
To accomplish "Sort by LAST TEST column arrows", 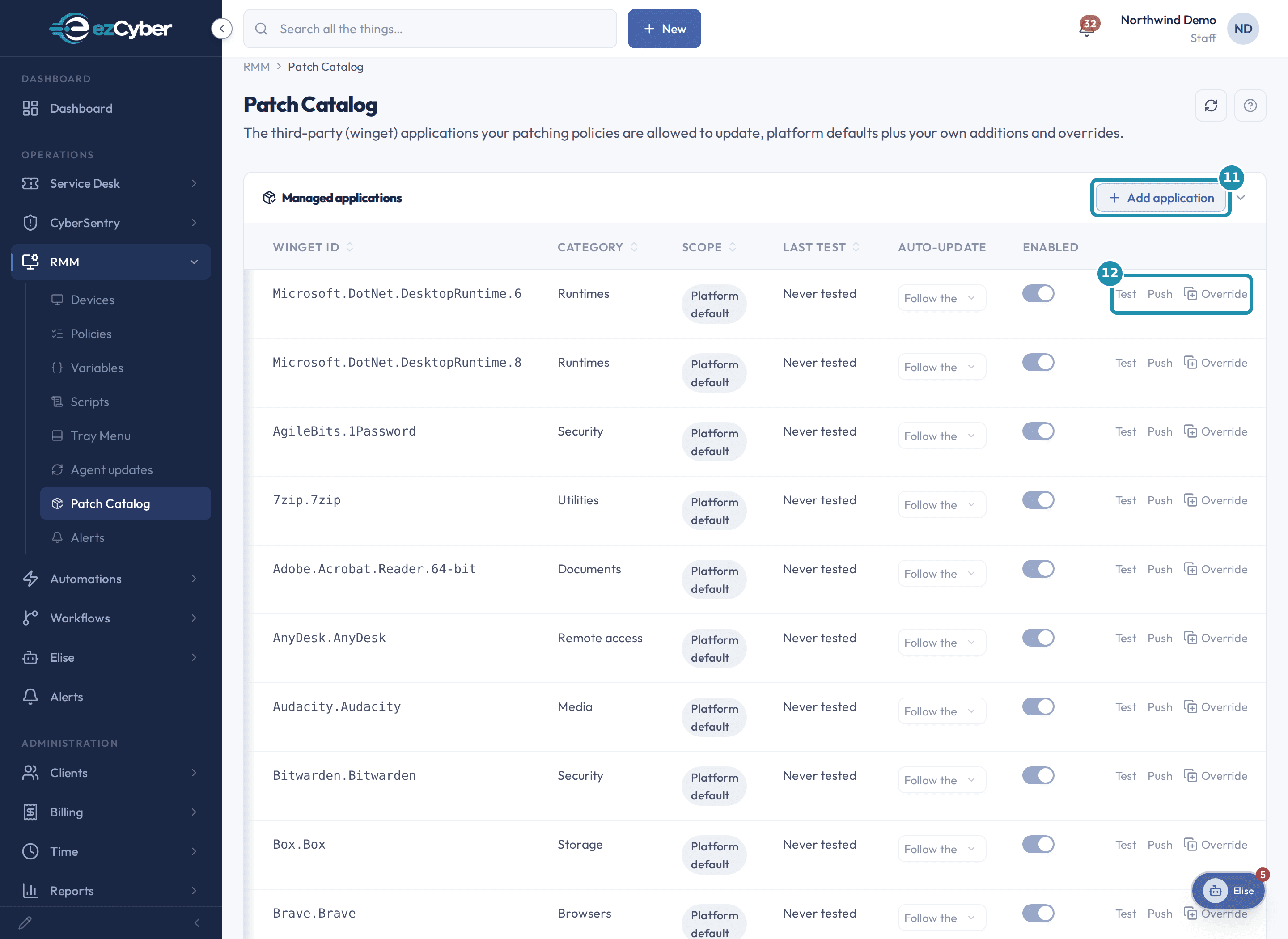I will (x=856, y=247).
